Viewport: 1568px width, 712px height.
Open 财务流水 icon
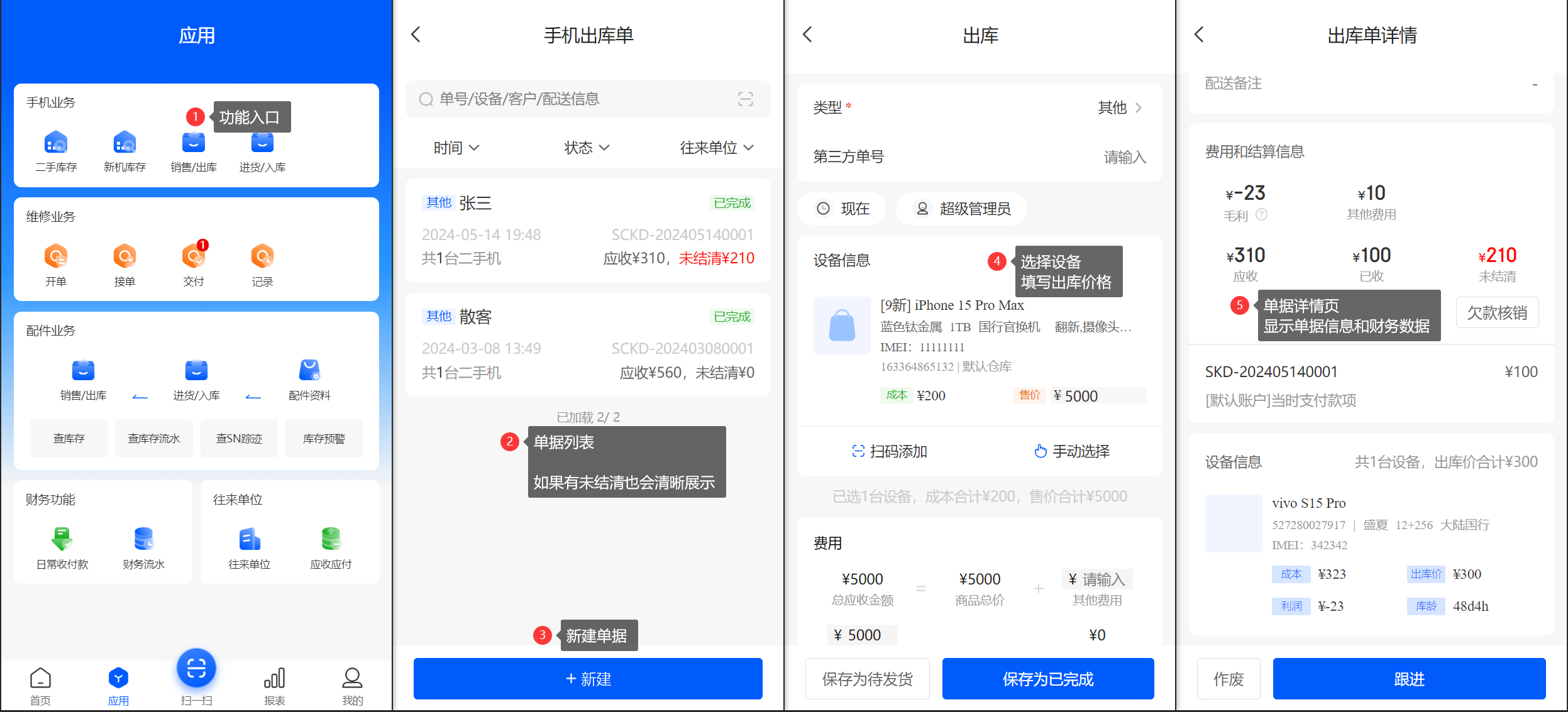[144, 549]
